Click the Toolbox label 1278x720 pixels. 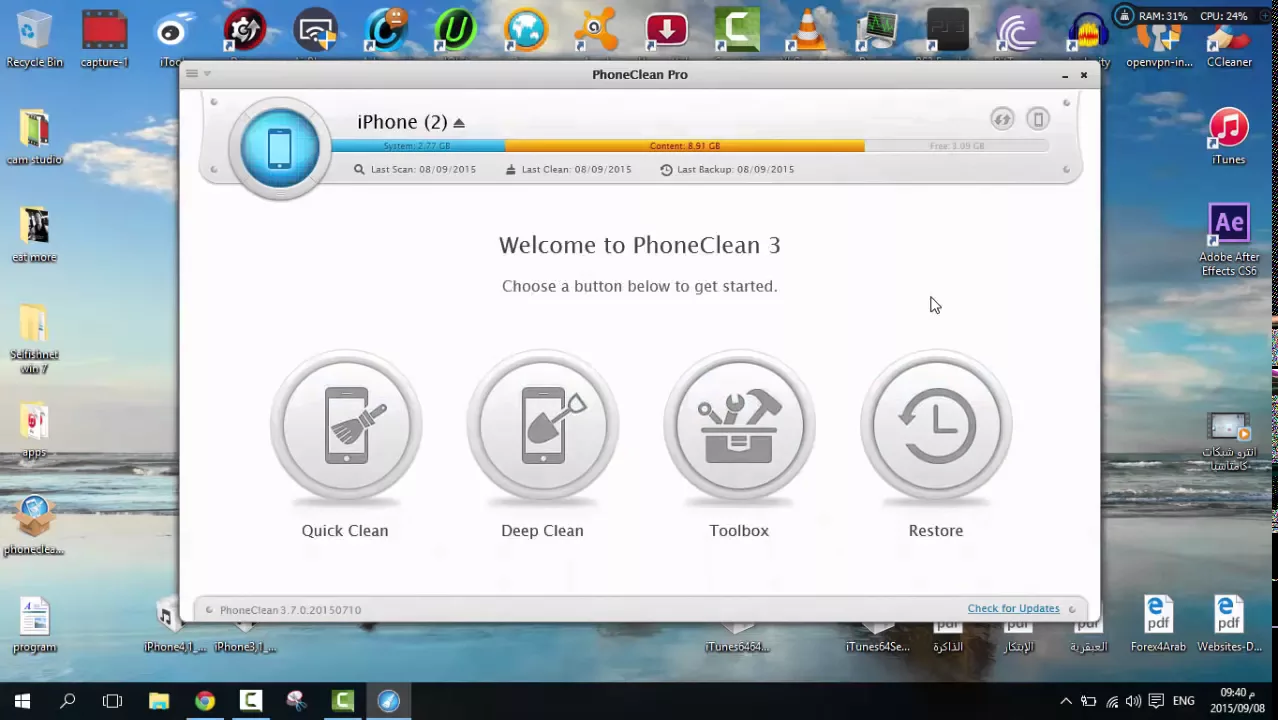[739, 530]
